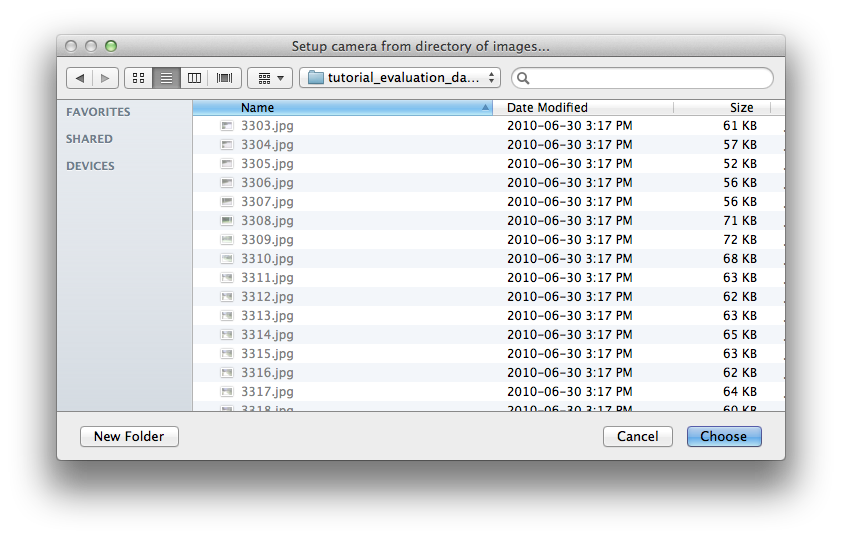Click the 64 KB size of 3317.jpg
Viewport: 842px width, 539px height.
pos(739,392)
